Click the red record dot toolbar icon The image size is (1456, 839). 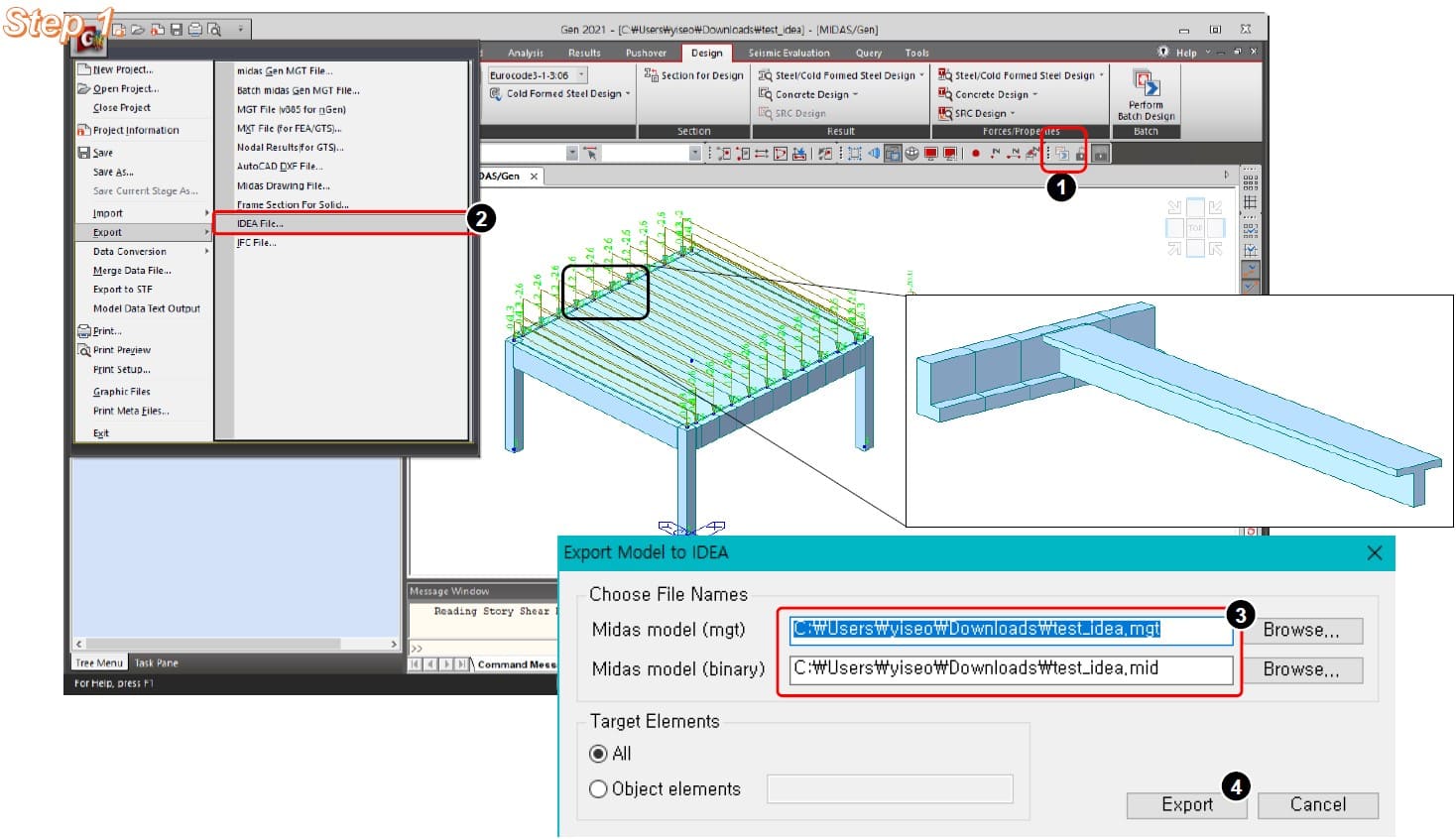[x=976, y=153]
